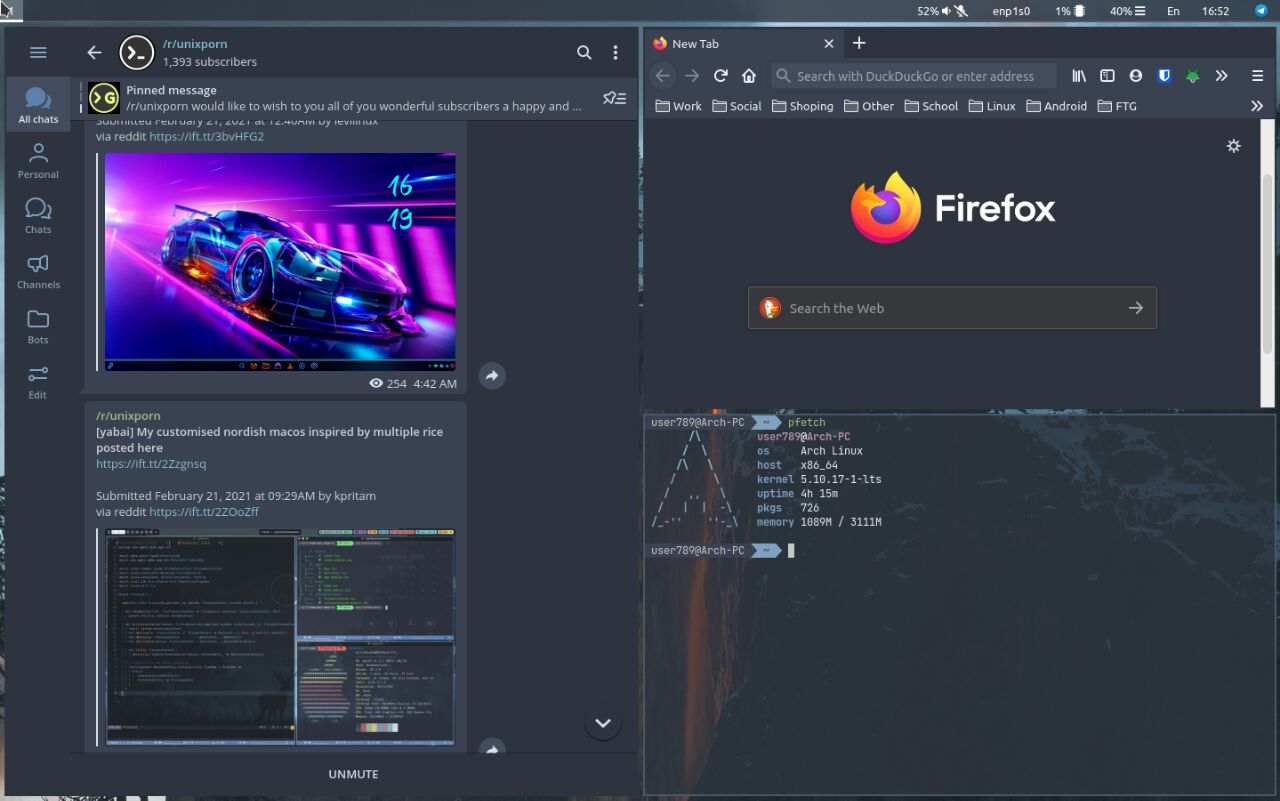
Task: Open the neon car screenshot image
Action: pyautogui.click(x=280, y=262)
